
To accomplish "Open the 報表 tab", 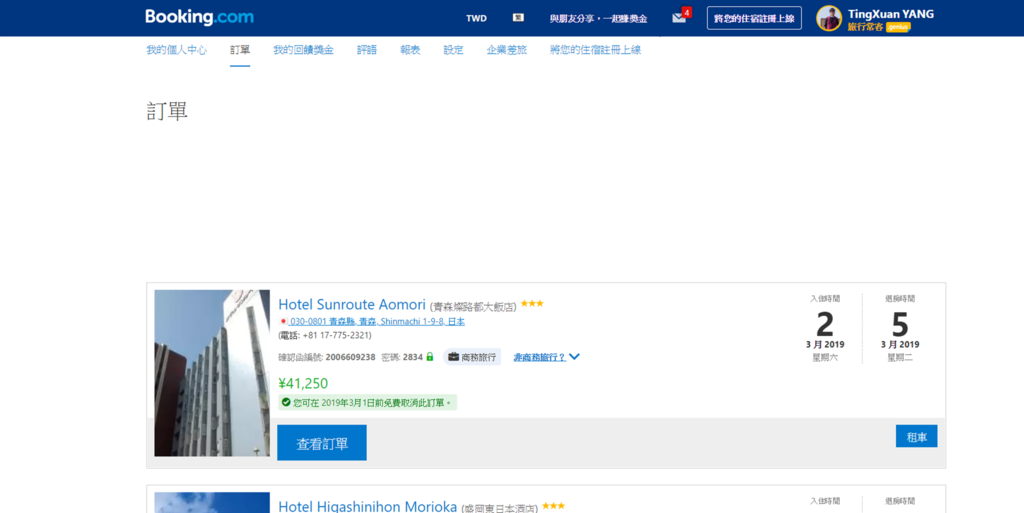I will [x=410, y=50].
